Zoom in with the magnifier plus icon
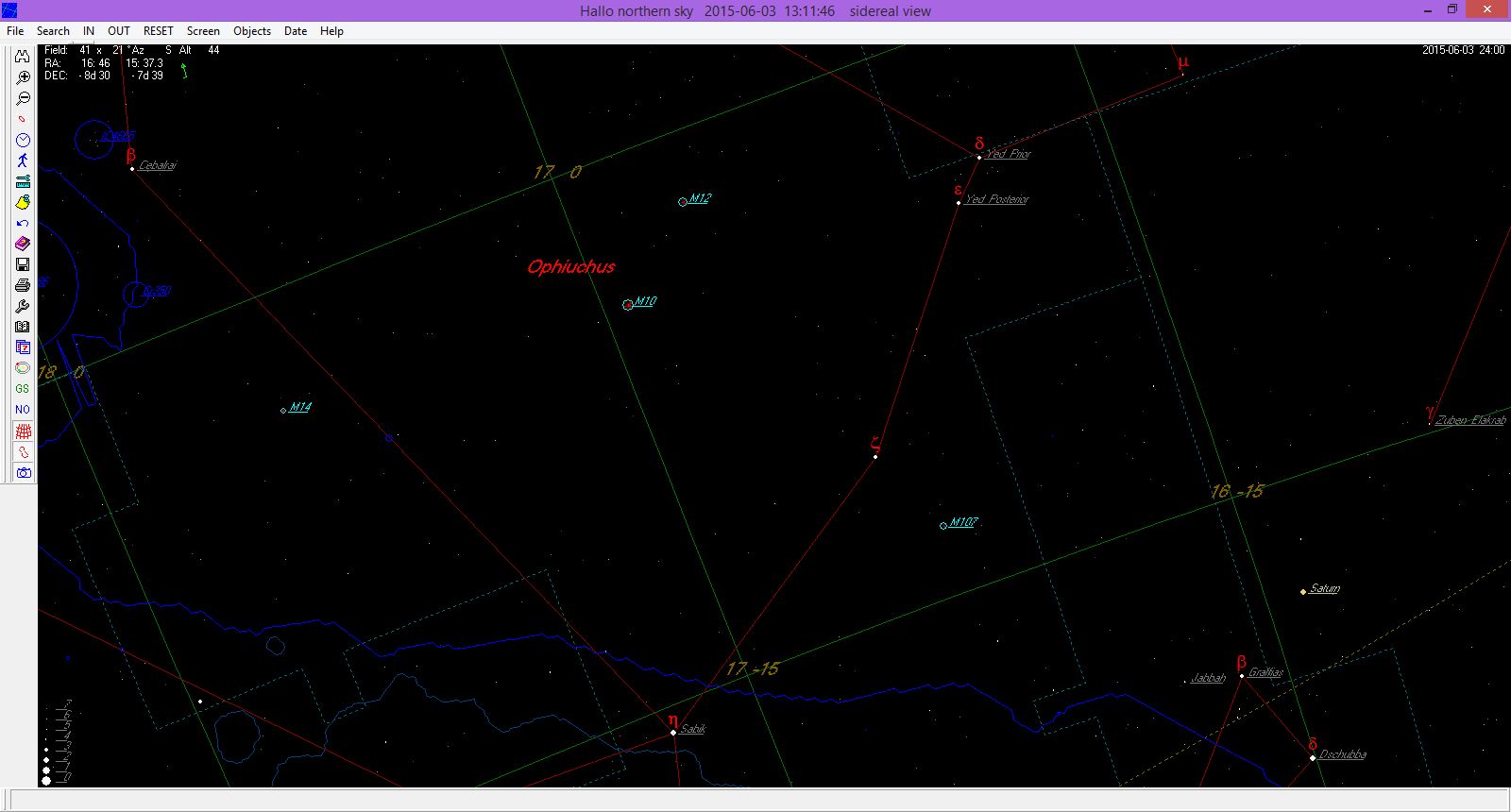This screenshot has width=1511, height=812. pos(23,77)
